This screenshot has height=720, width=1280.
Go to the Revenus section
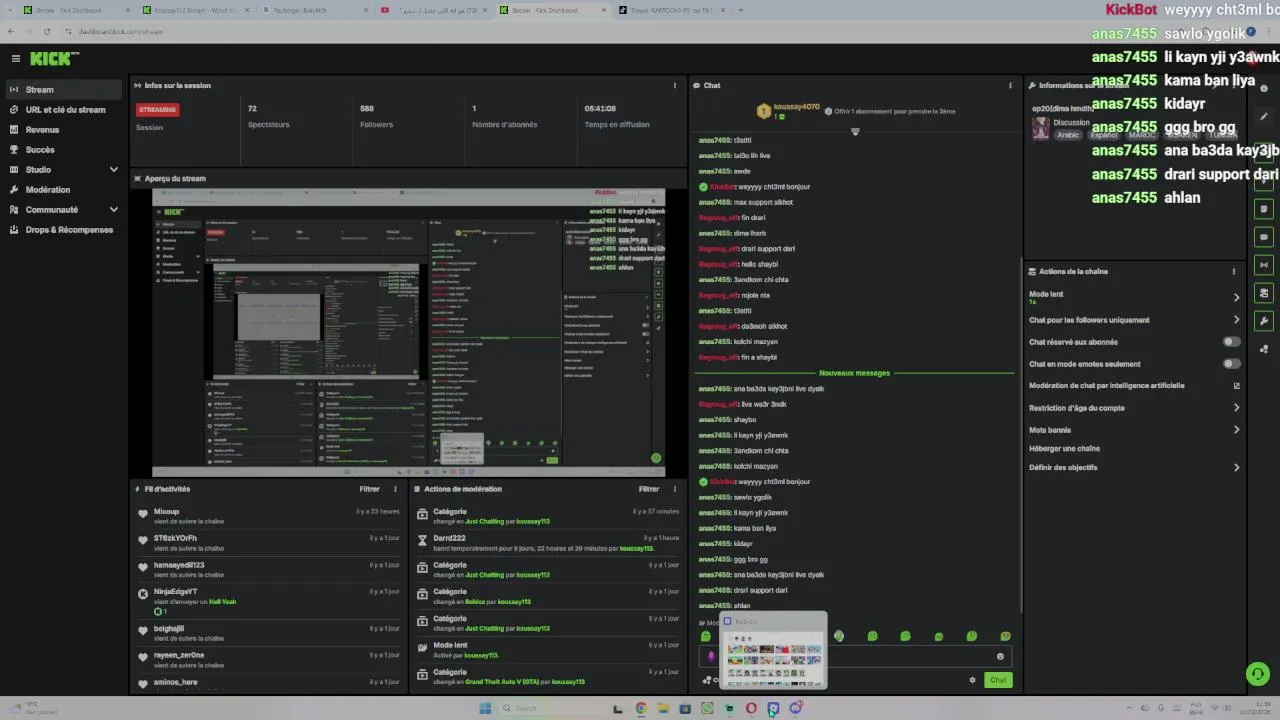pos(64,130)
